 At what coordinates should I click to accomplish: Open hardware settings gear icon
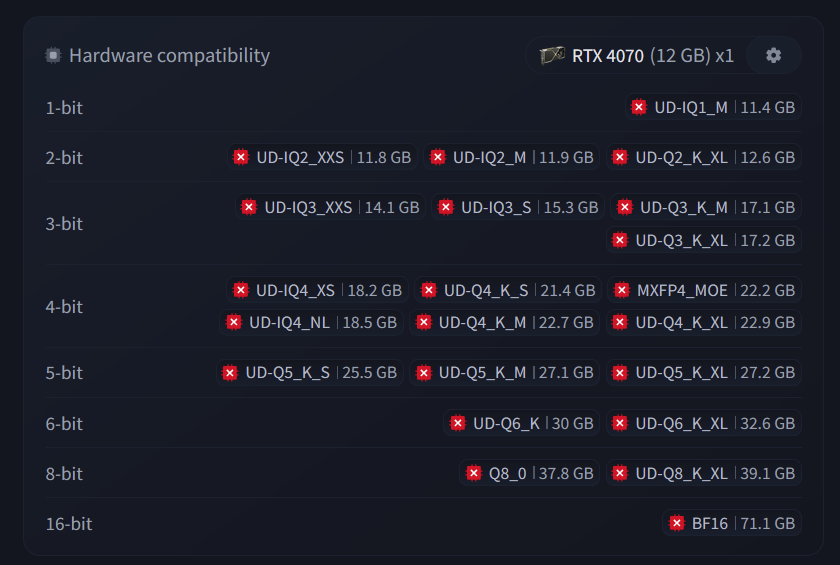tap(773, 55)
